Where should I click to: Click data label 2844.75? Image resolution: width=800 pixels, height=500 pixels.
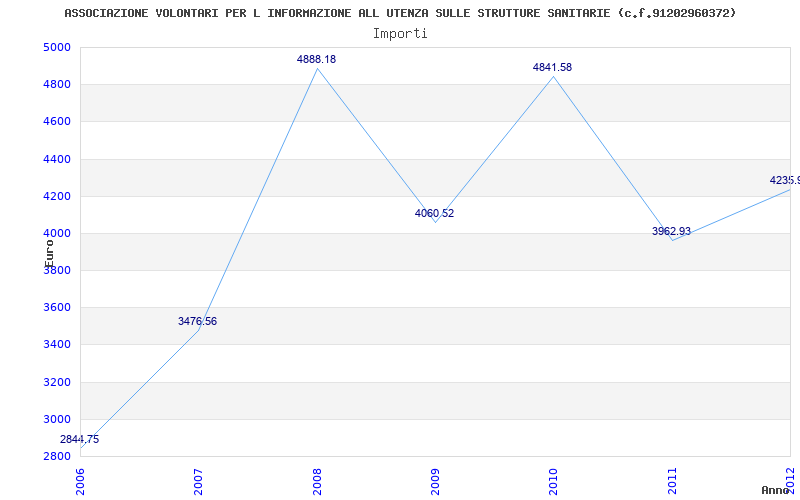point(80,439)
